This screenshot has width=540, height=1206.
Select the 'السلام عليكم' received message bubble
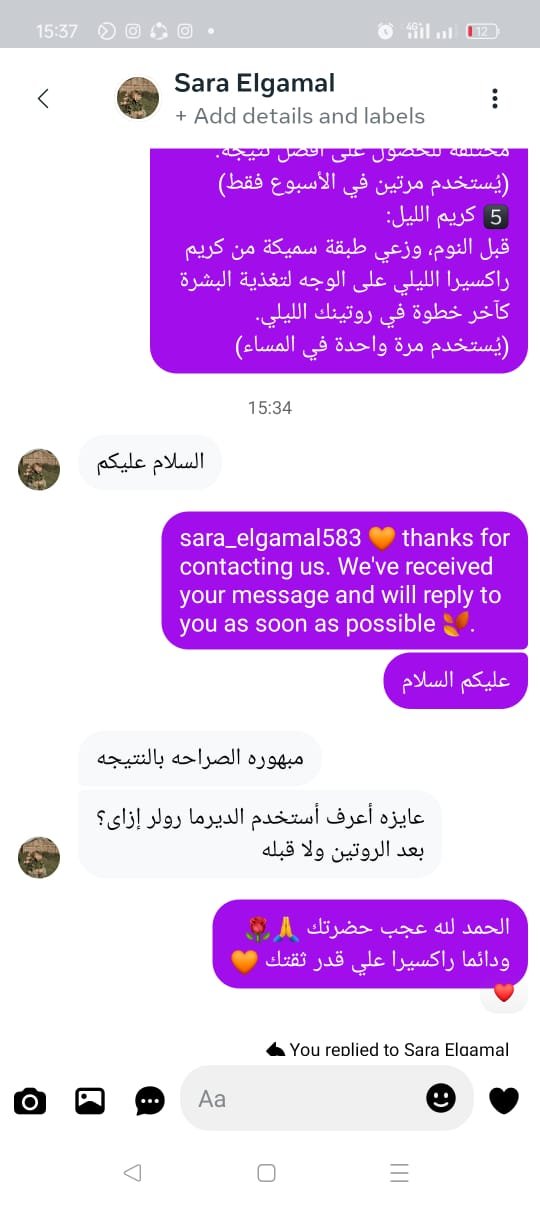point(150,462)
